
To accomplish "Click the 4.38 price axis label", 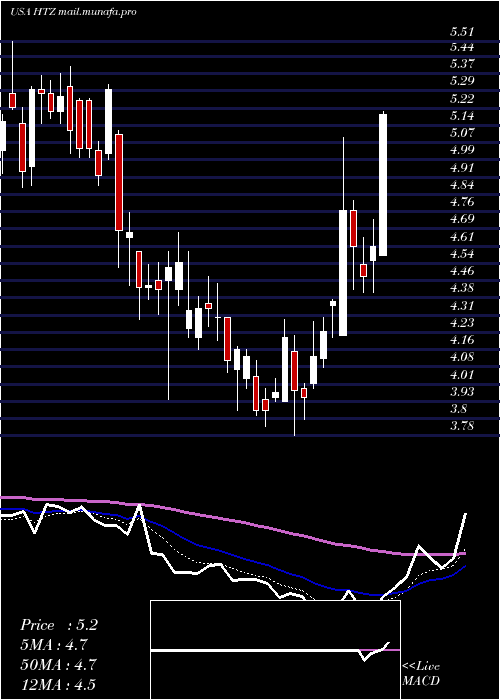I will [x=461, y=288].
